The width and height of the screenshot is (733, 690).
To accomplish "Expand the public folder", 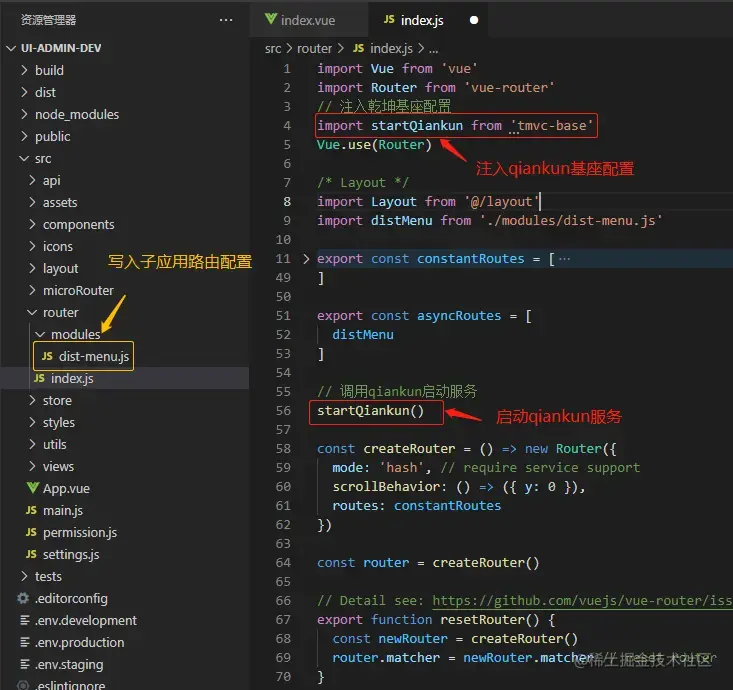I will pyautogui.click(x=24, y=136).
